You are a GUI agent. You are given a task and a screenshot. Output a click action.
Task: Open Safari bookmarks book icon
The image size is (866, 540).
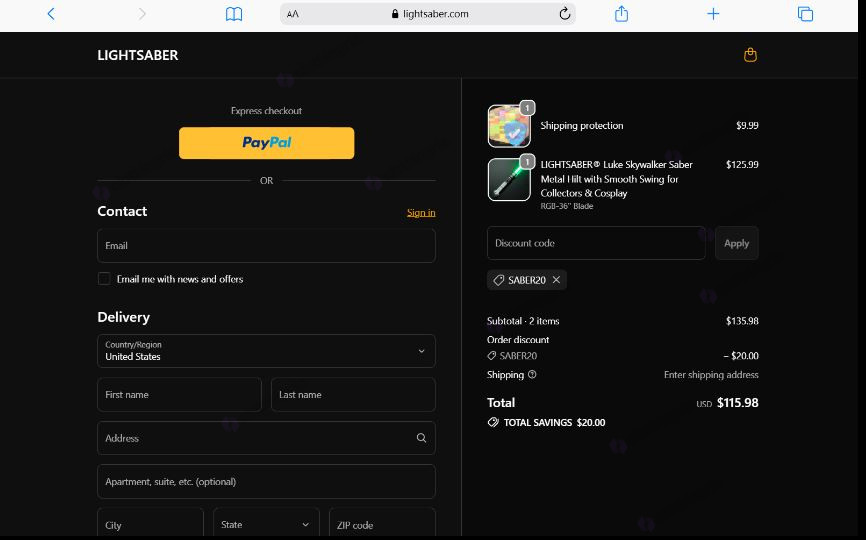click(x=234, y=14)
